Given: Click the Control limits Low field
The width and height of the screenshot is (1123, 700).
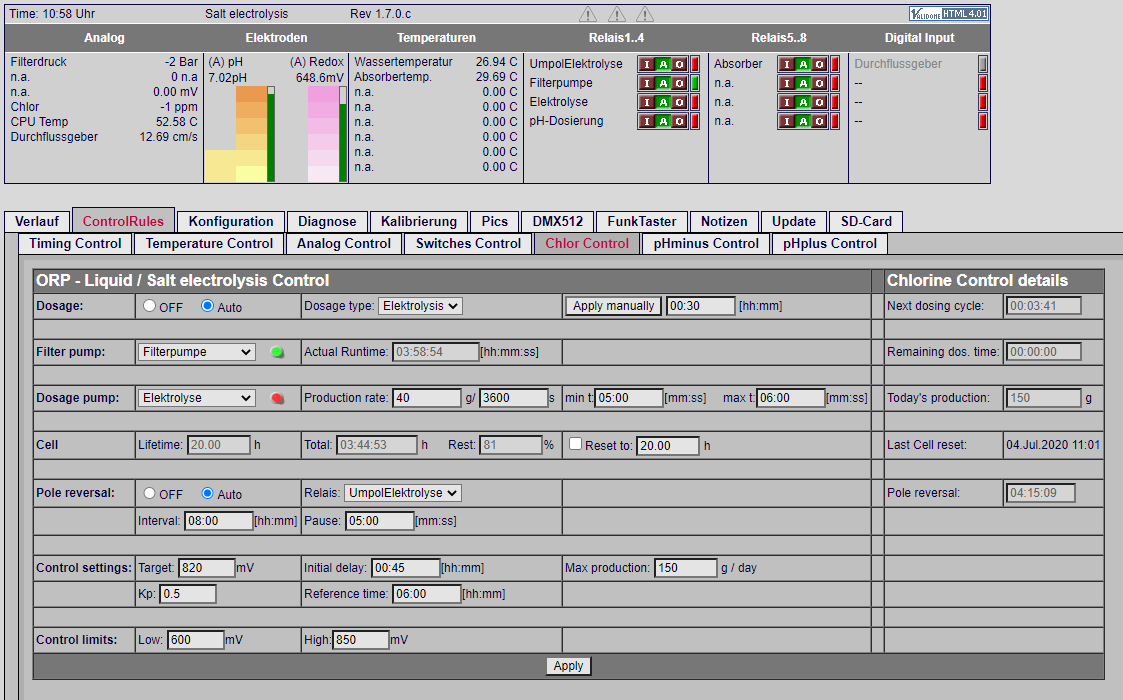Looking at the screenshot, I should click(196, 640).
